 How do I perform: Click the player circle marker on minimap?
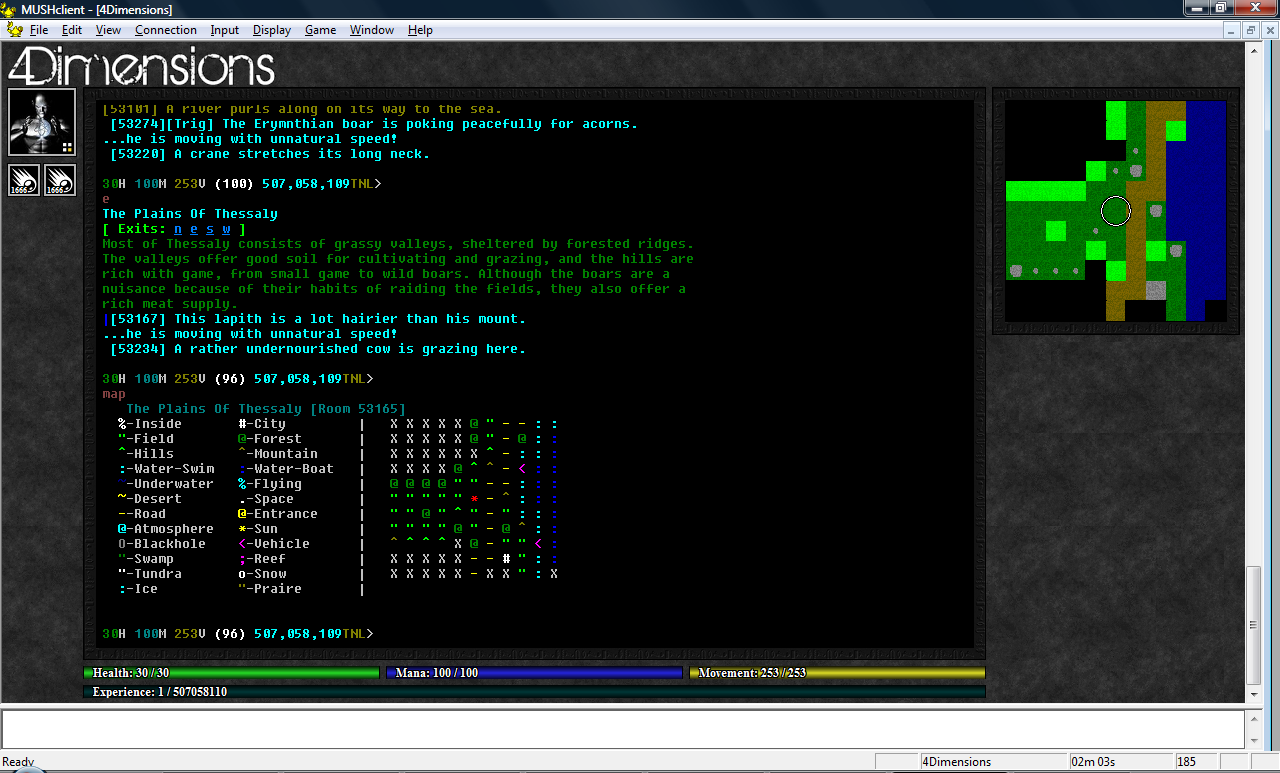1116,211
